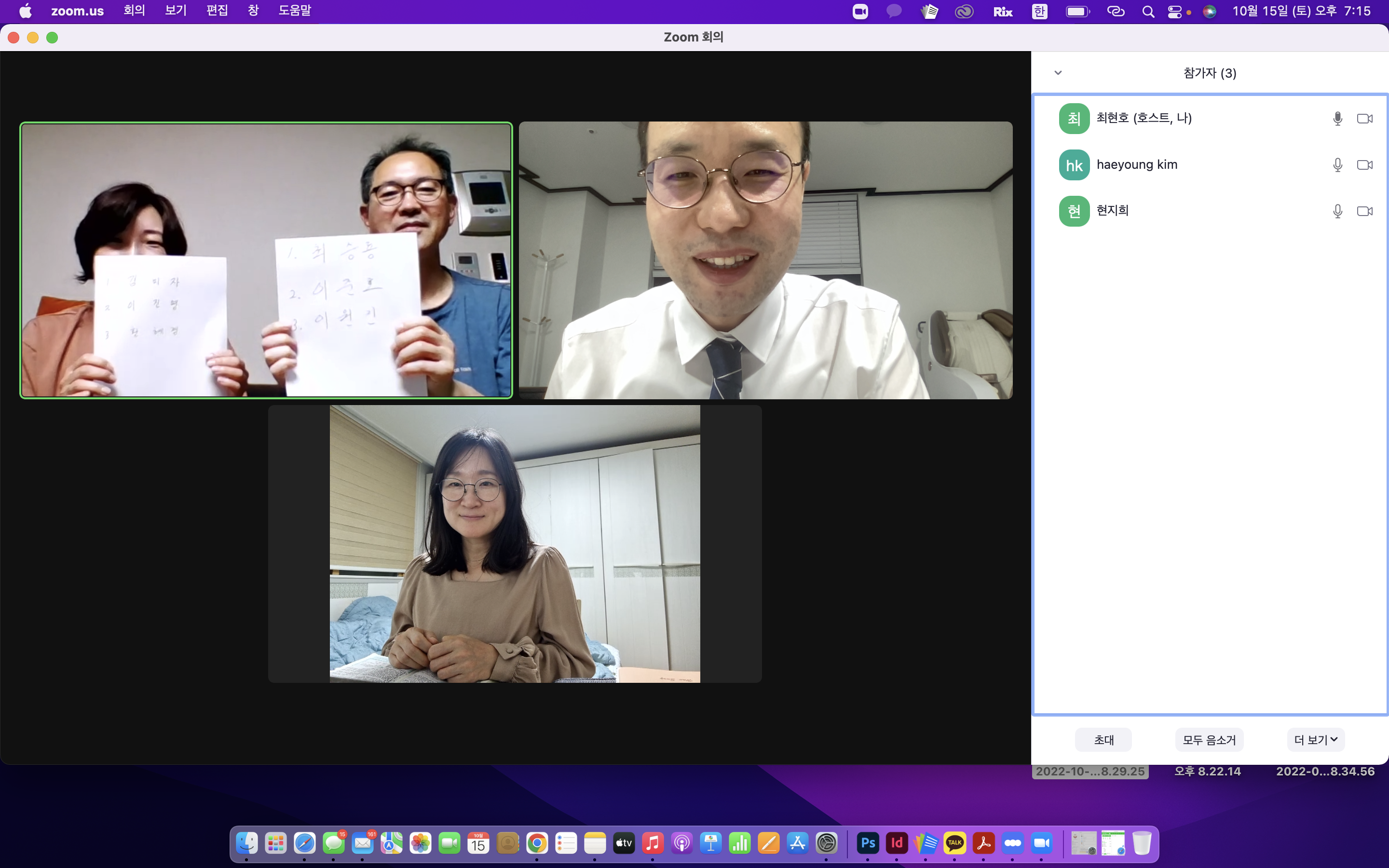Viewport: 1389px width, 868px height.
Task: Open KakaoTalk from the dock
Action: pos(954,843)
